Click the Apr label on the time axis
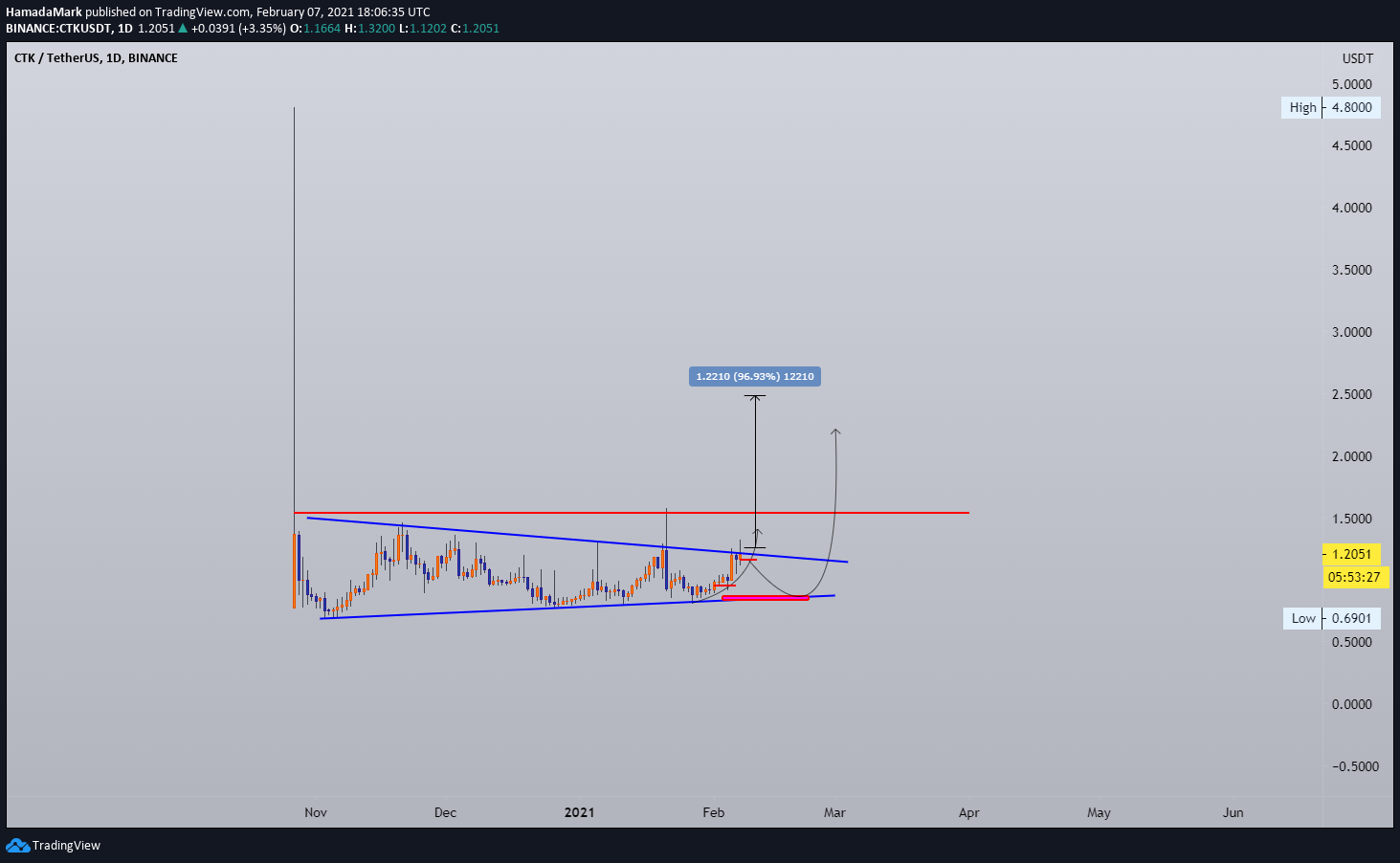 pos(969,812)
